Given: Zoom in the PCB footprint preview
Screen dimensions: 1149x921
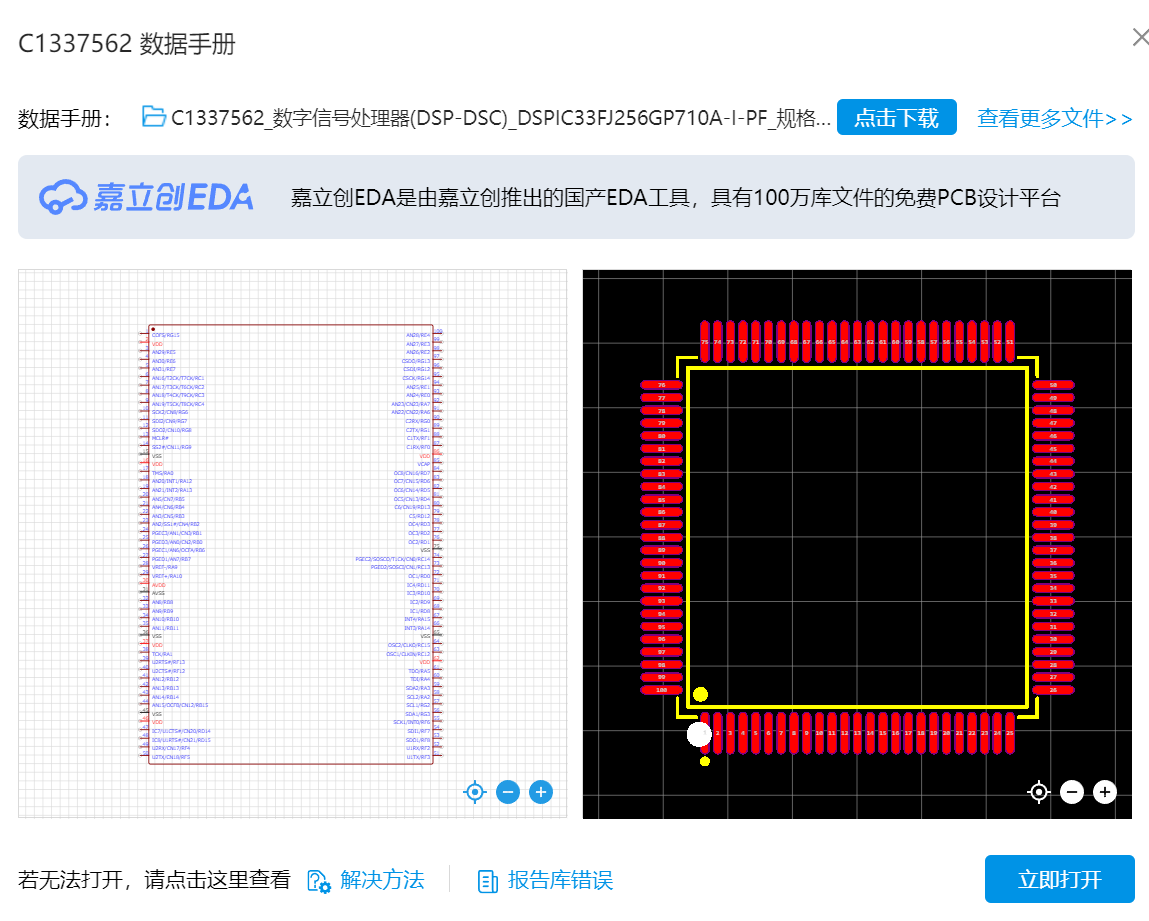Looking at the screenshot, I should pos(1104,792).
